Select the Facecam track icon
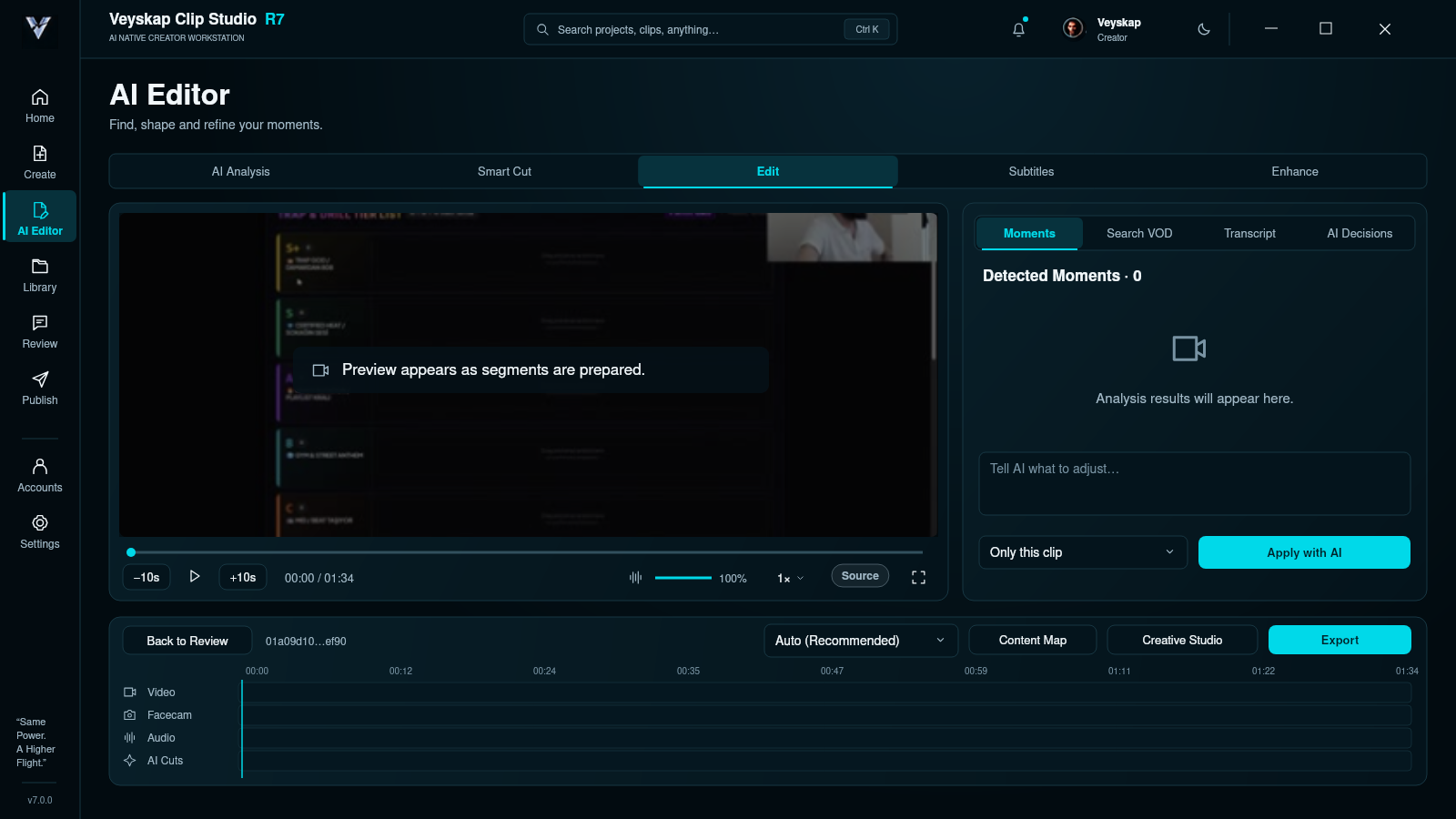 pyautogui.click(x=130, y=715)
